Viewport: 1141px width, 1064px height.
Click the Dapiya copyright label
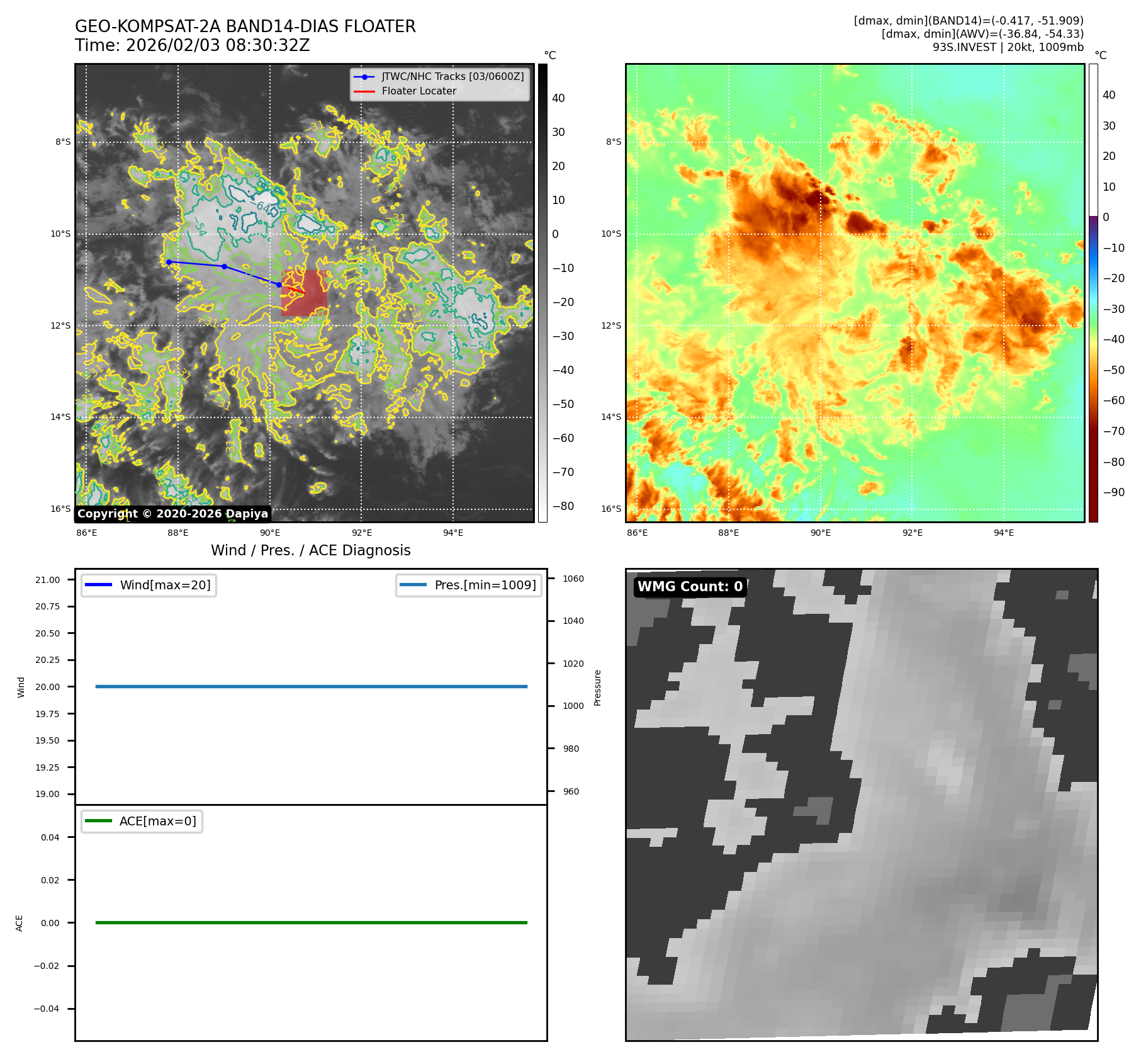coord(172,514)
